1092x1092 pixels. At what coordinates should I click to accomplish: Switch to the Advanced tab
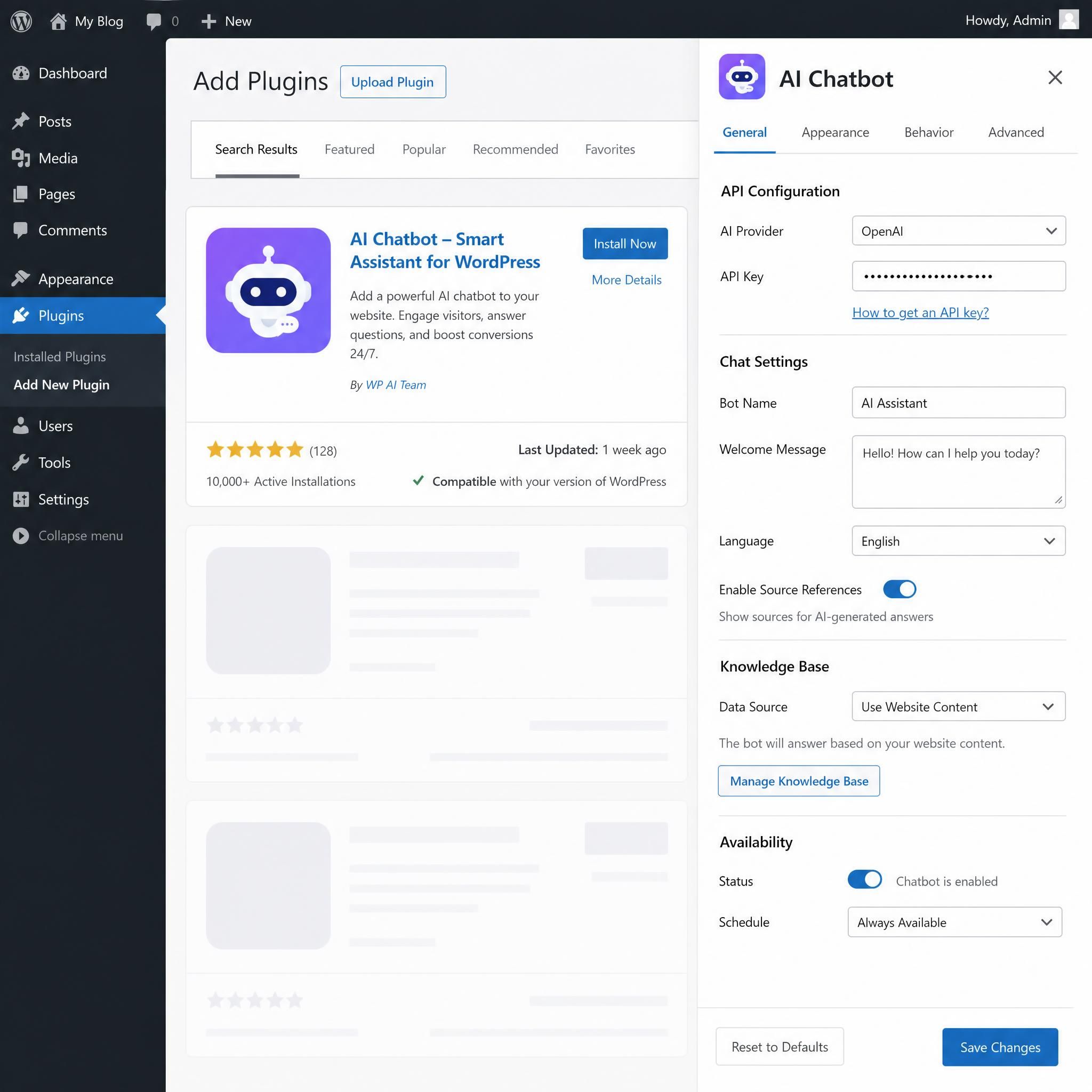click(1016, 132)
